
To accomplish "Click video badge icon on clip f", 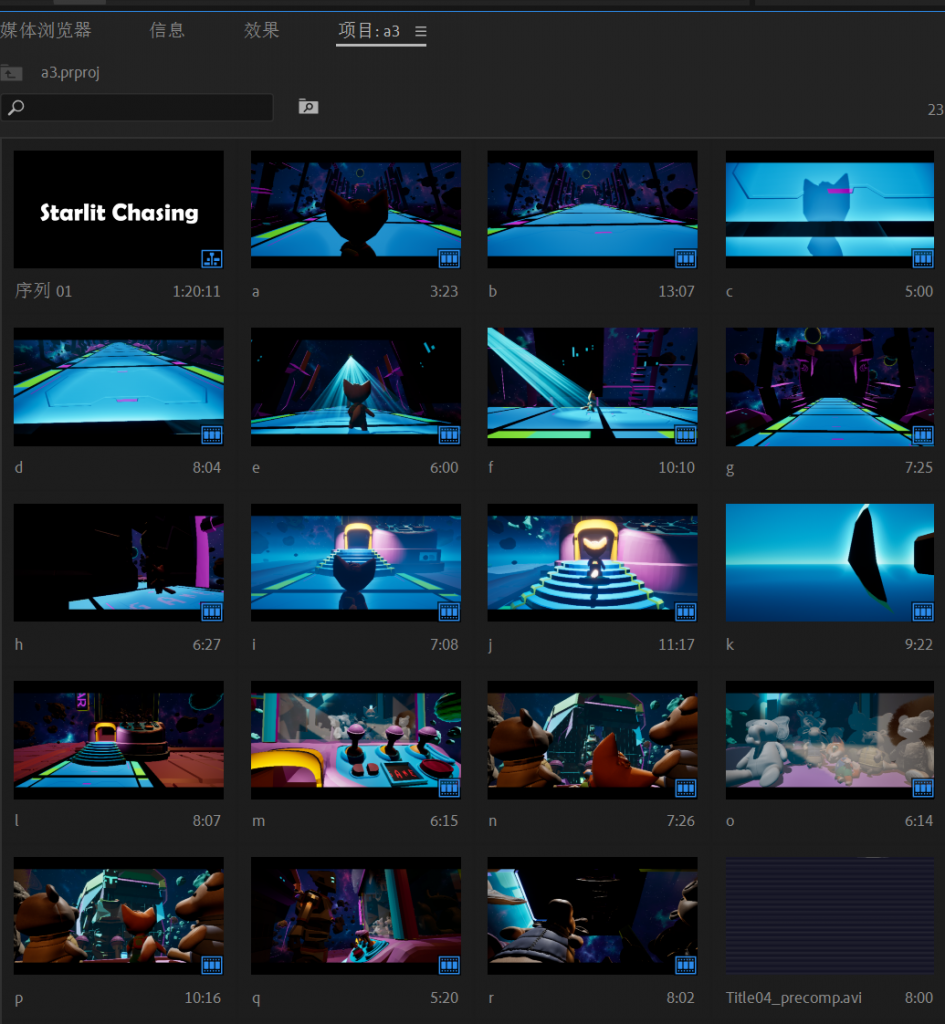I will [685, 435].
